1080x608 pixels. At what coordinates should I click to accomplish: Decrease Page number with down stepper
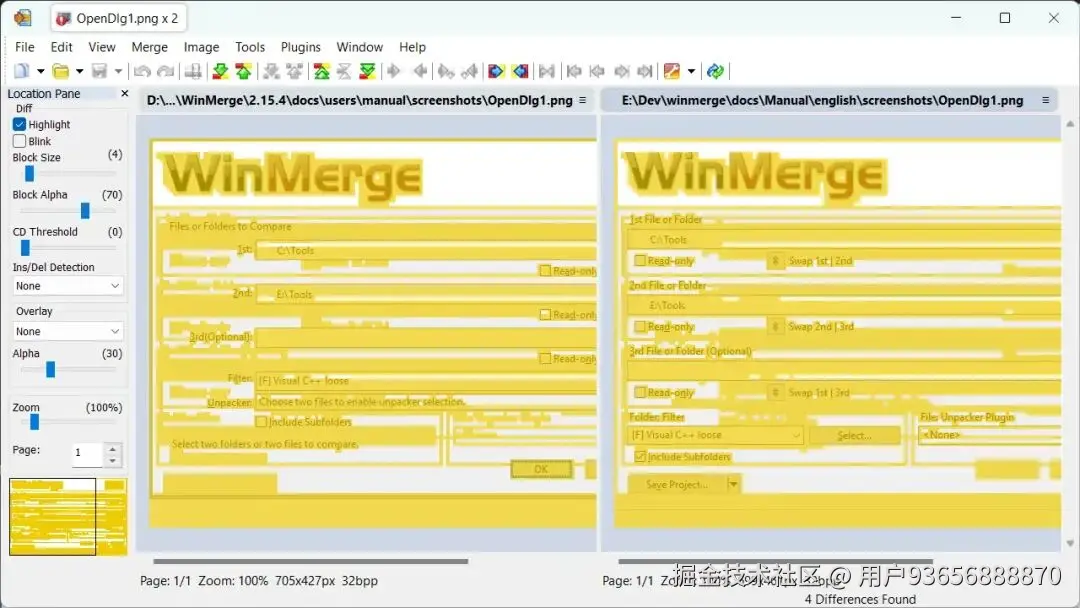[x=113, y=460]
